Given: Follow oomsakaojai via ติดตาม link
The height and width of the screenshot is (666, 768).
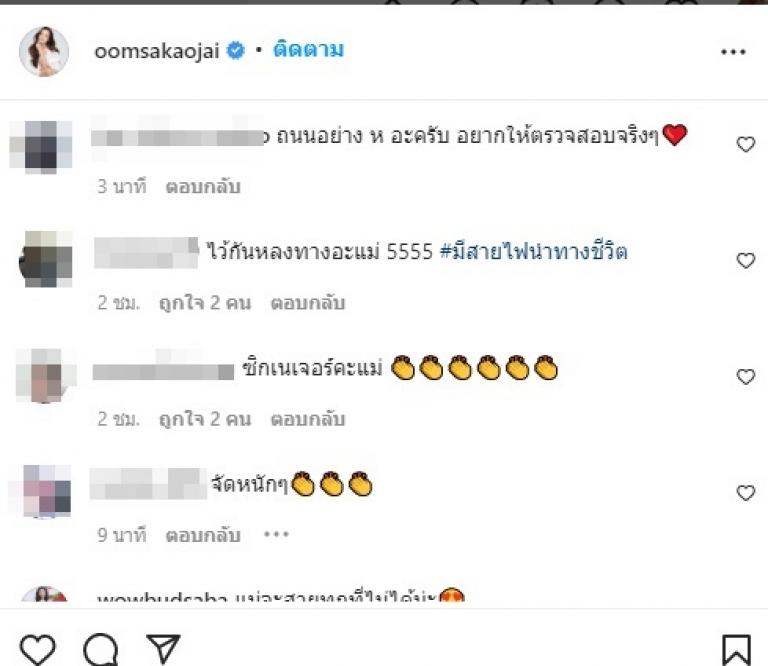Looking at the screenshot, I should point(309,50).
